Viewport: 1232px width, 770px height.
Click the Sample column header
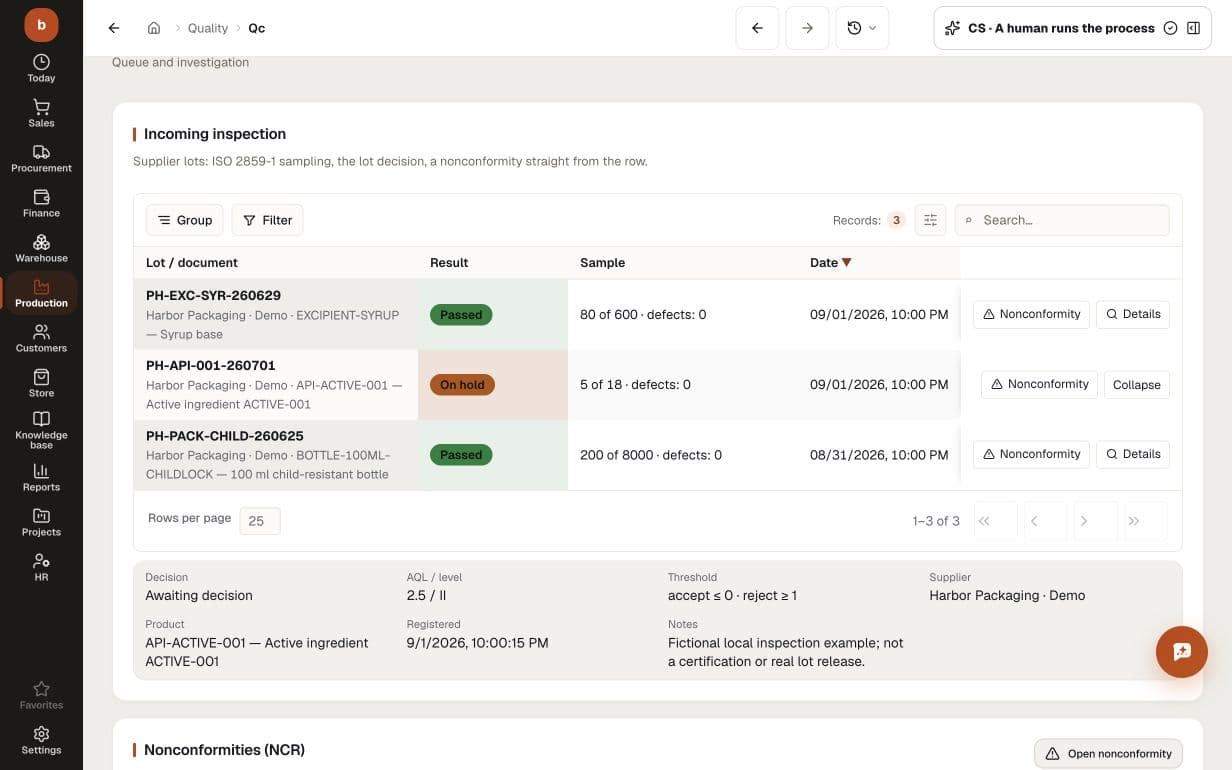[x=602, y=262]
